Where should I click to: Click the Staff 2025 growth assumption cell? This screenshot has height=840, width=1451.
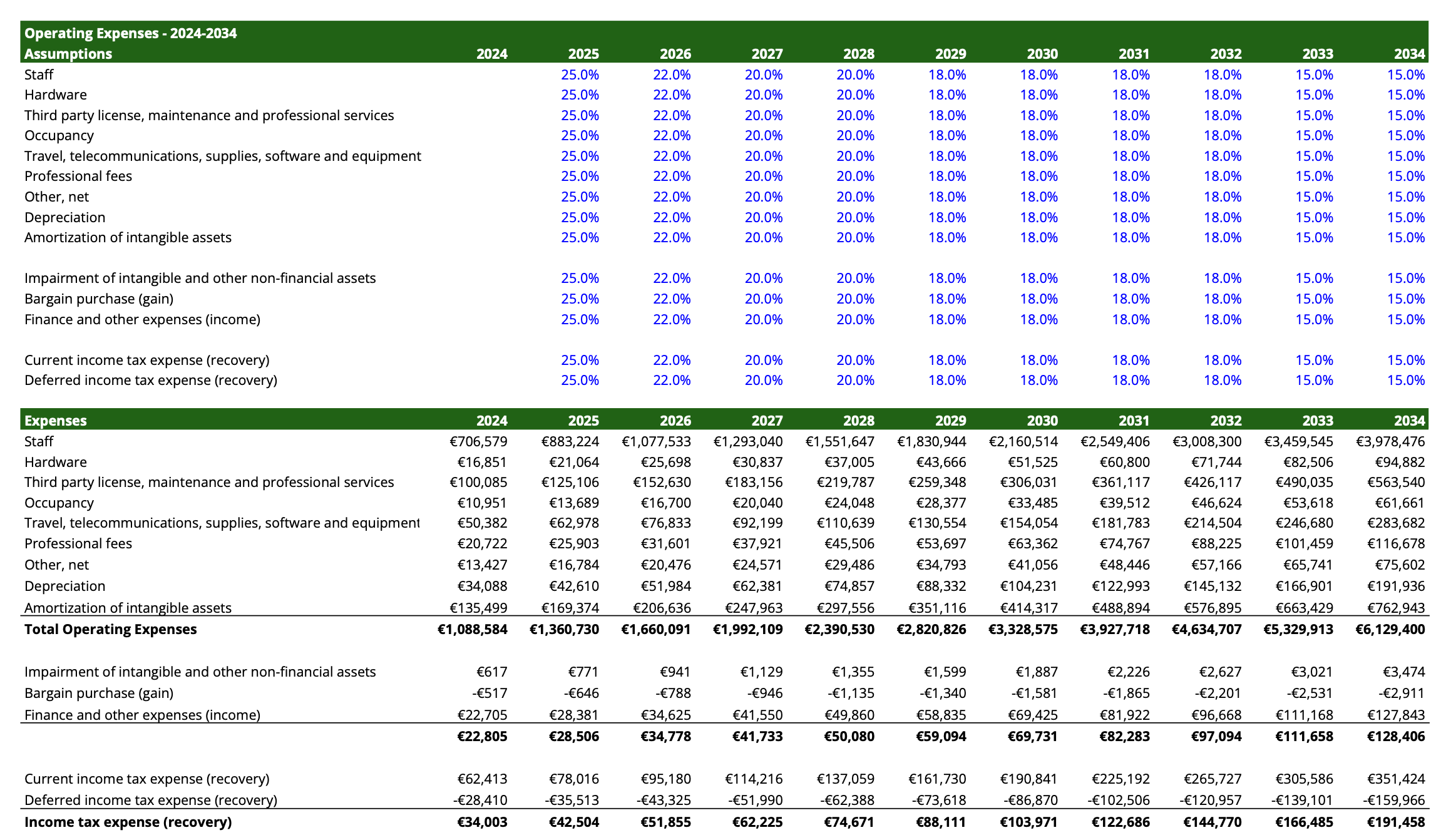click(x=579, y=74)
